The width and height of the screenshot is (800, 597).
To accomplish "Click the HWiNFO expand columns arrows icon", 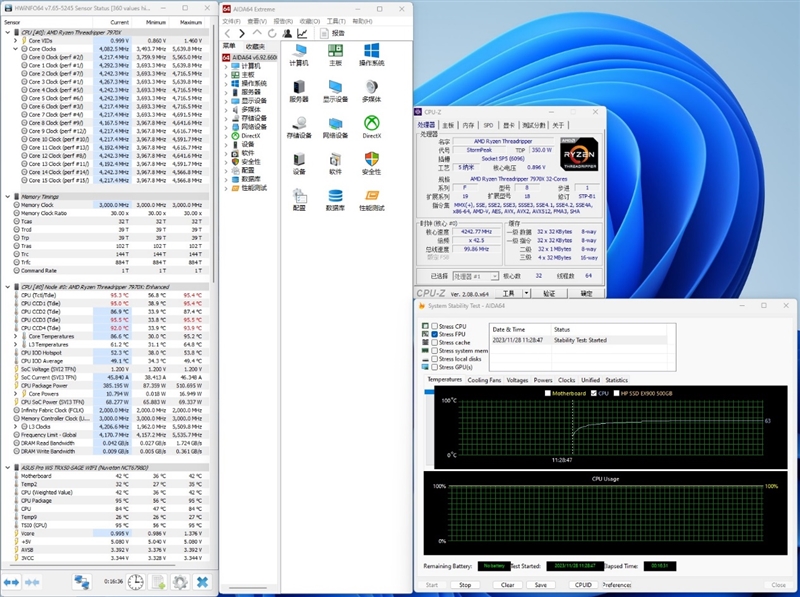I will 11,582.
